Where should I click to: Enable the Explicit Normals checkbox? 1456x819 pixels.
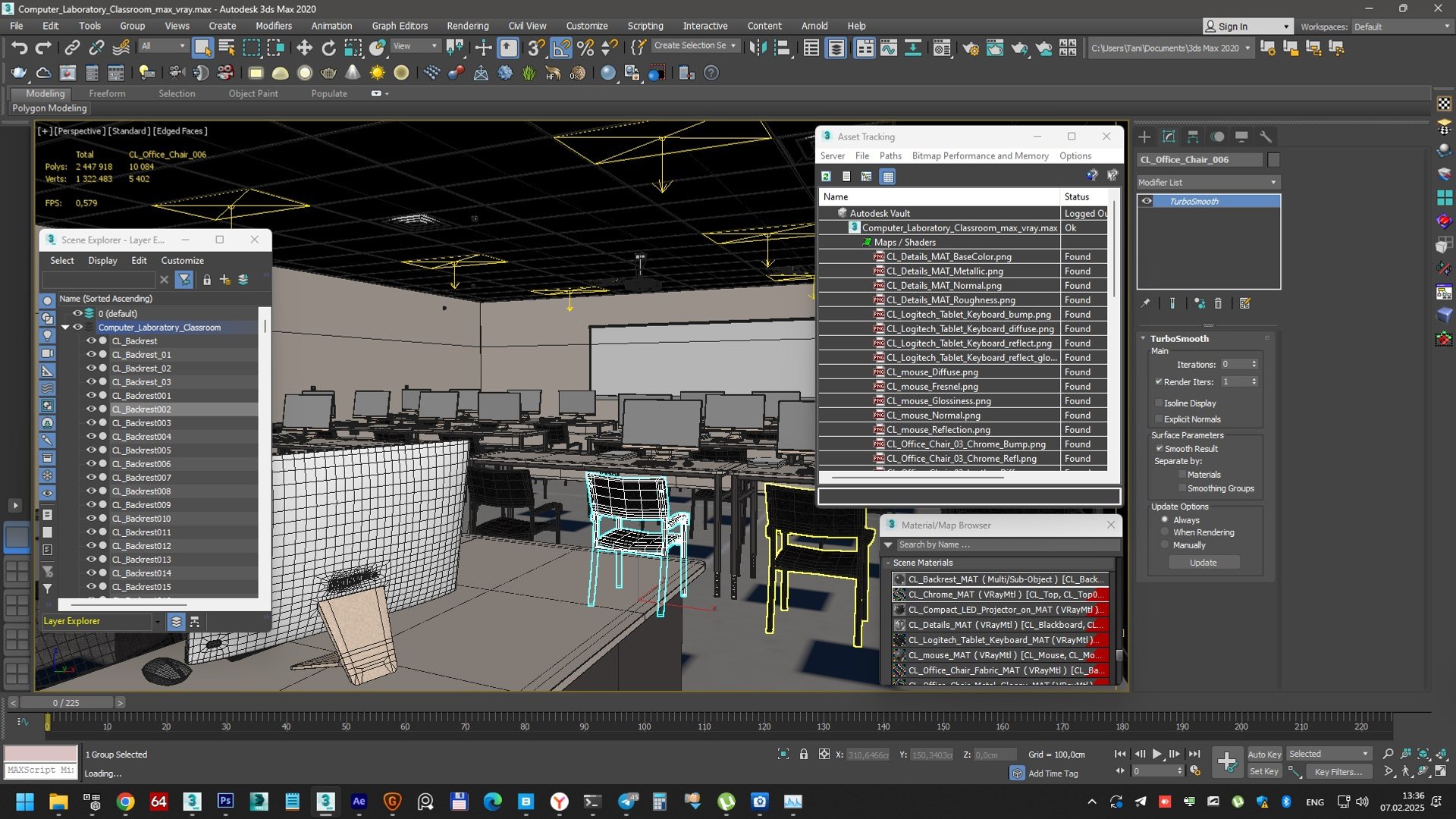1159,419
